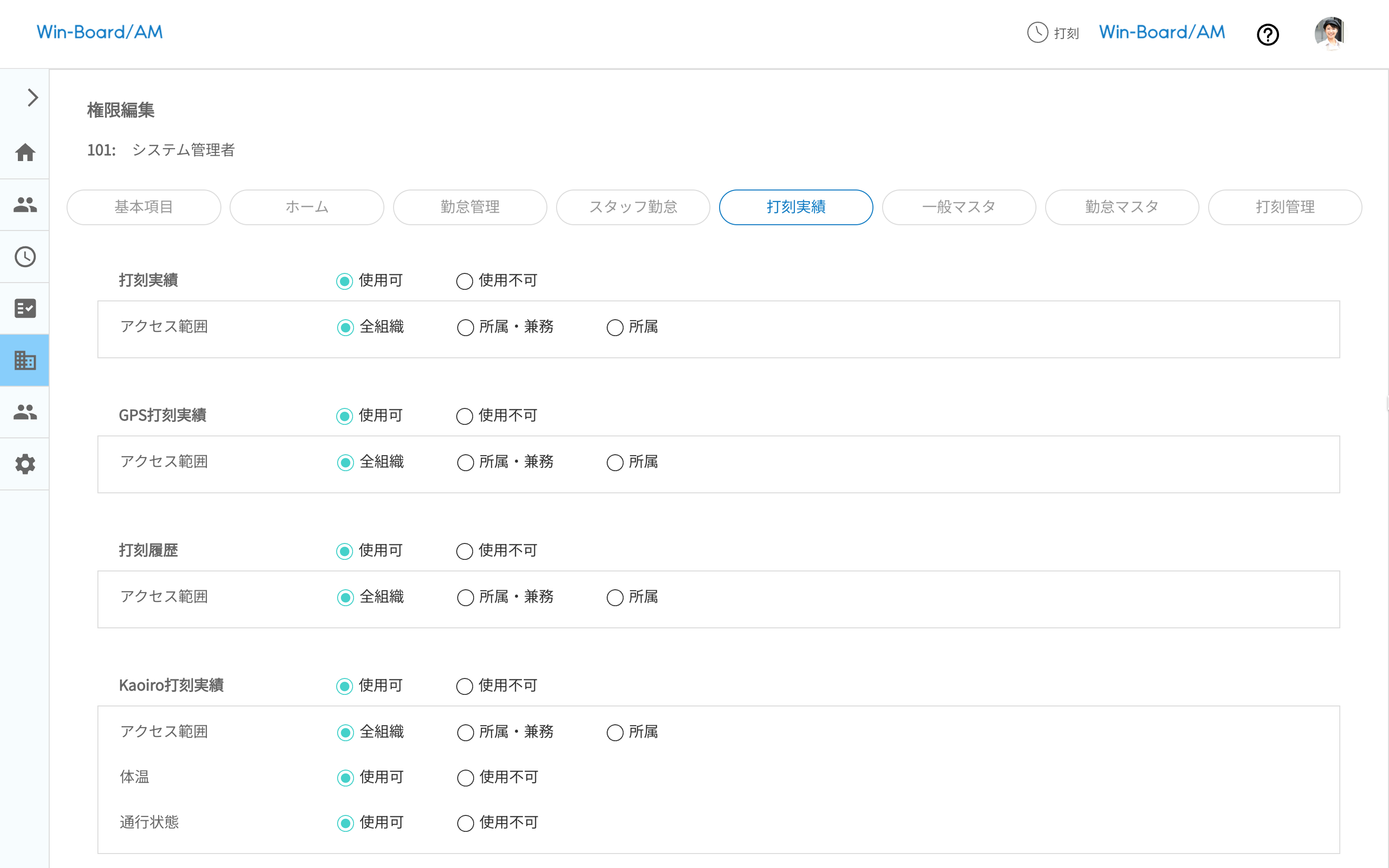Image resolution: width=1389 pixels, height=868 pixels.
Task: Open the 打刻管理 tab
Action: click(1284, 207)
